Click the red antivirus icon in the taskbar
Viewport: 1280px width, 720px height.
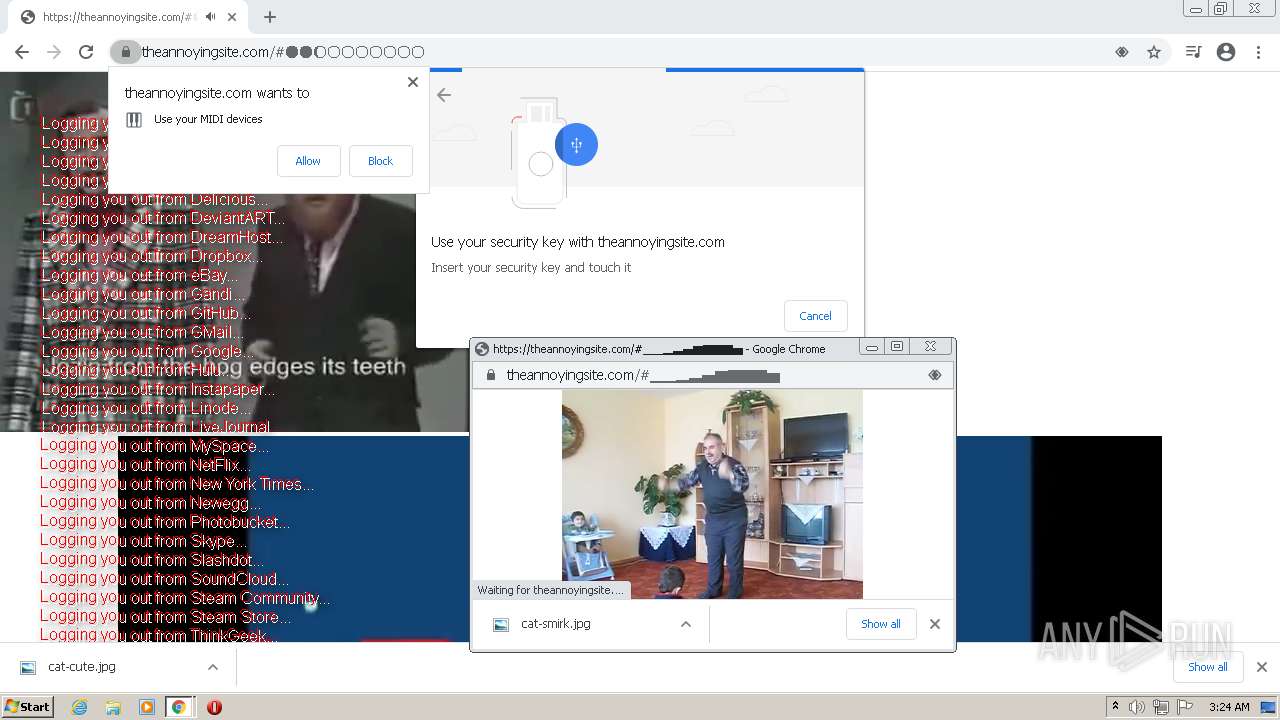tap(214, 707)
